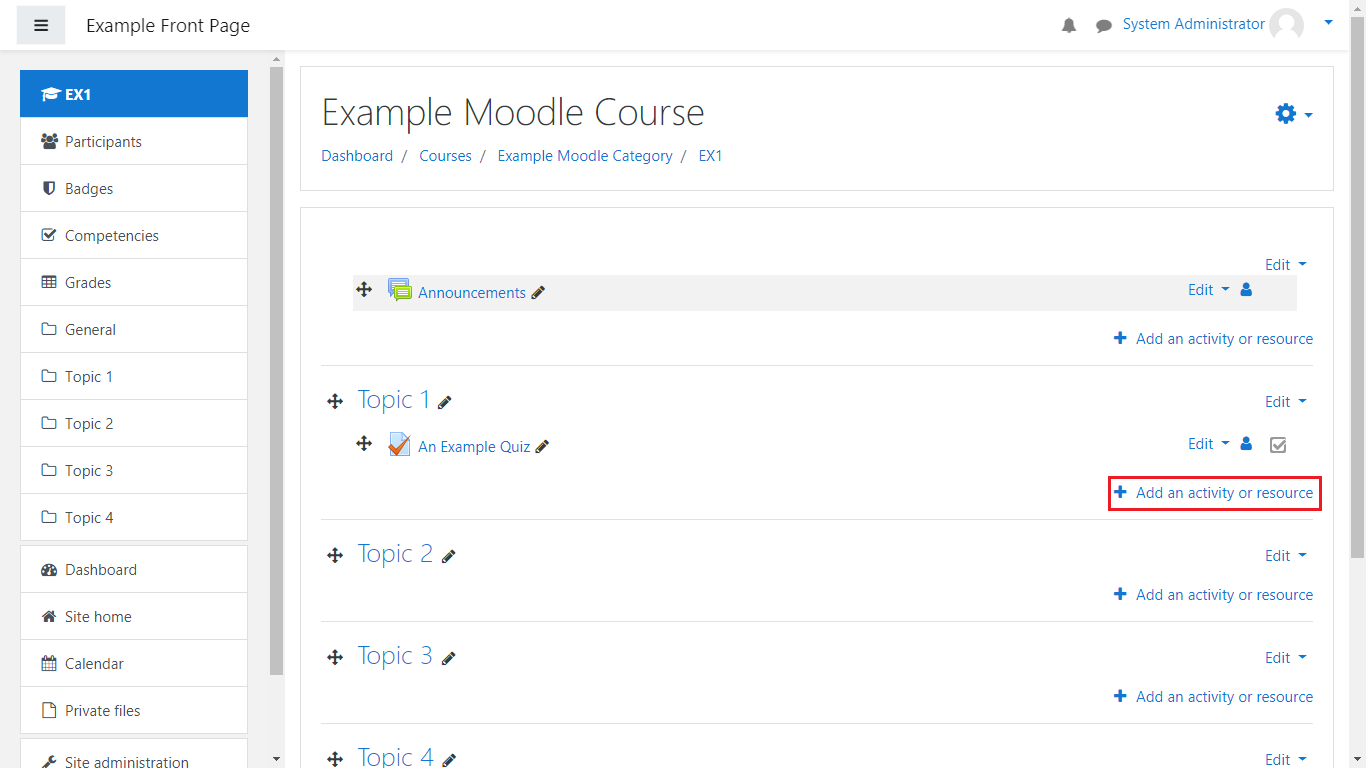
Task: Click the pencil icon next to Announcements
Action: (538, 293)
